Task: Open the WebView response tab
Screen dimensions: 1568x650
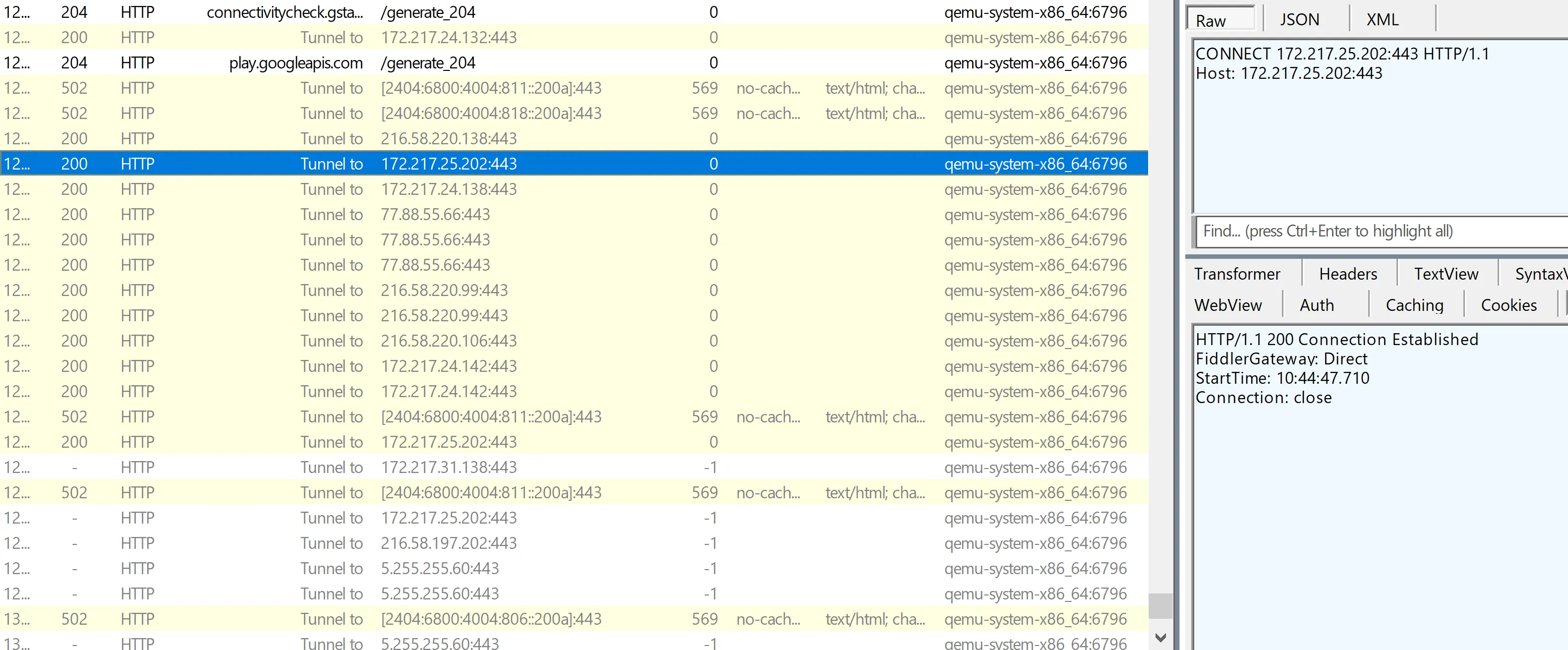Action: [1228, 305]
